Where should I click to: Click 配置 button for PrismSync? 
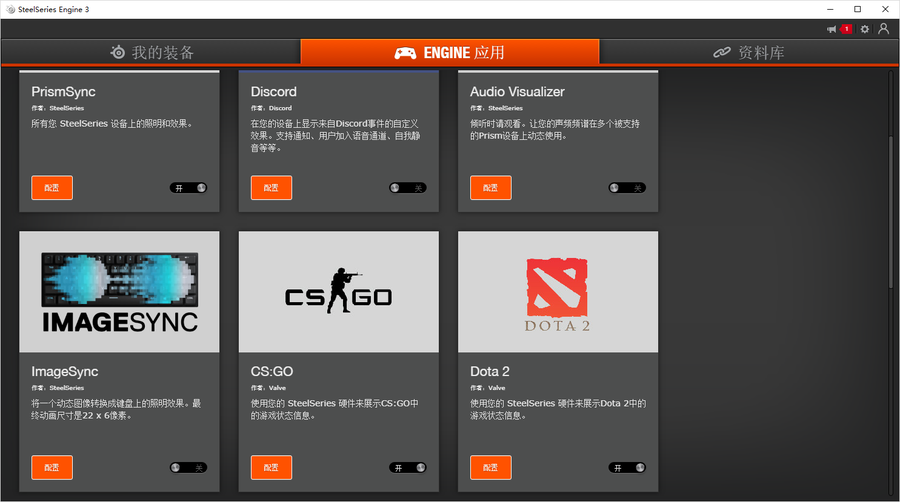(52, 188)
